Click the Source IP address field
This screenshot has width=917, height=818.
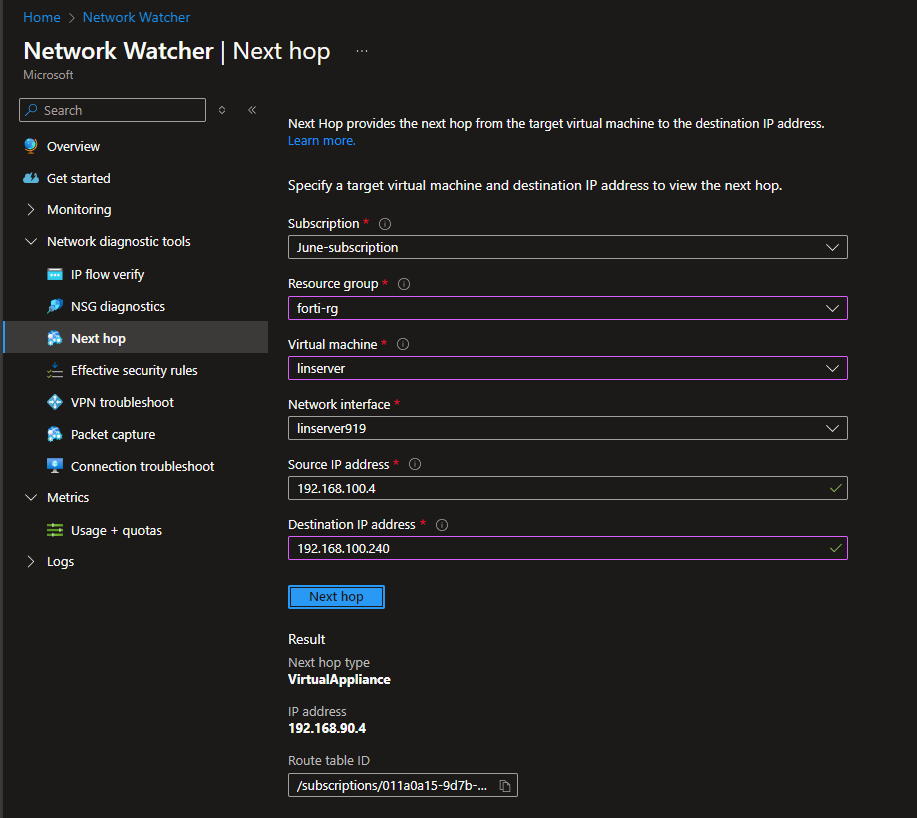(x=567, y=488)
